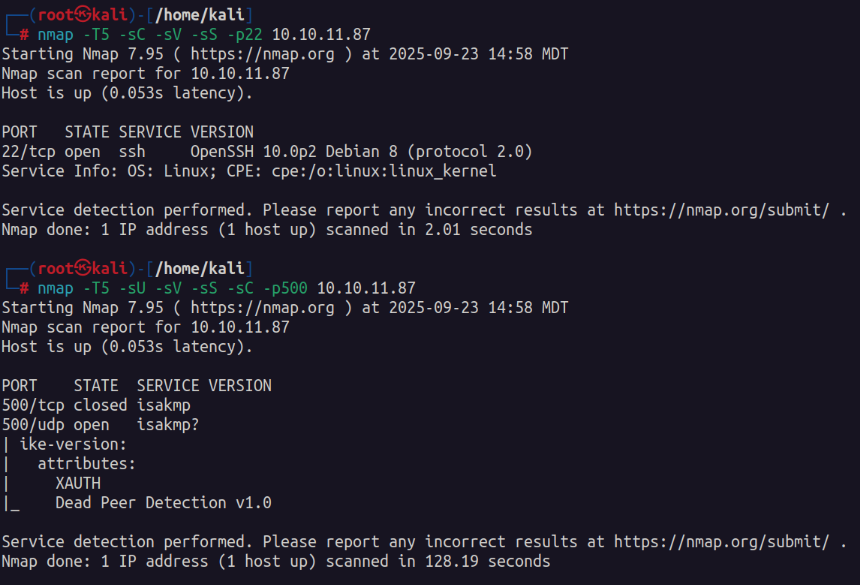Click the XAUTH attribute line
Screen dimensions: 860x585
point(78,484)
